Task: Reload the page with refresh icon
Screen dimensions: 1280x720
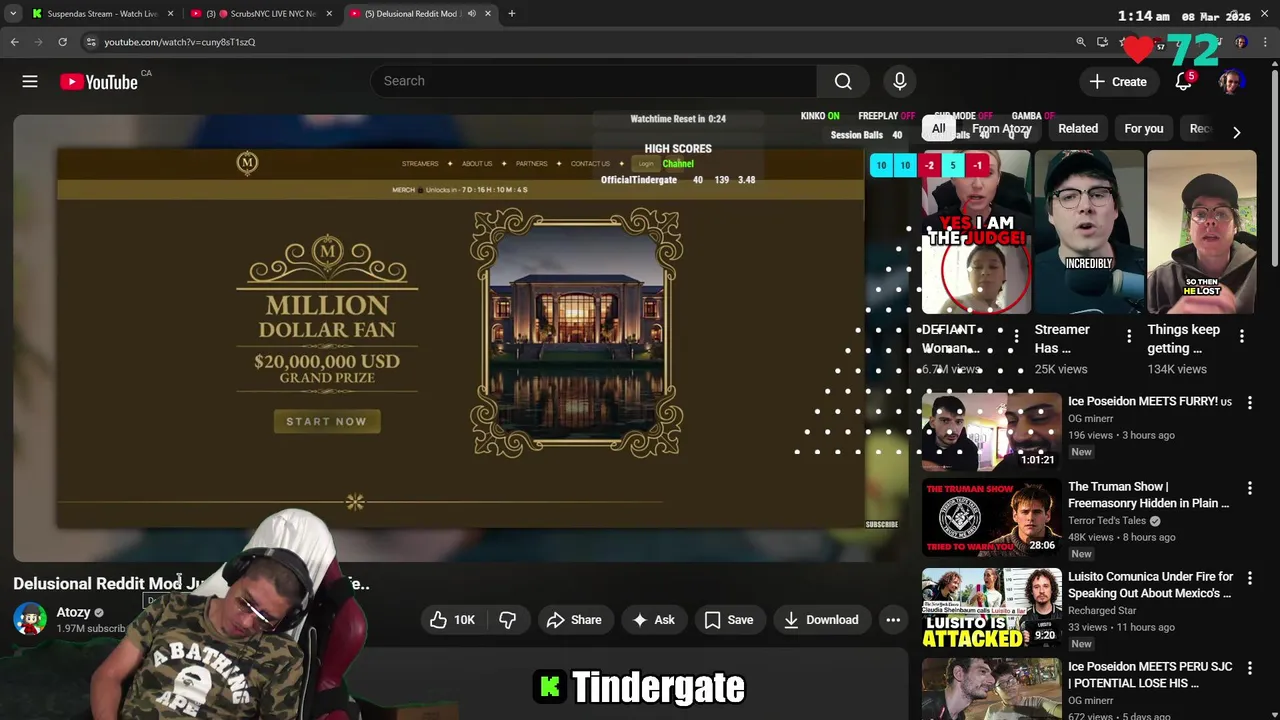Action: 62,42
